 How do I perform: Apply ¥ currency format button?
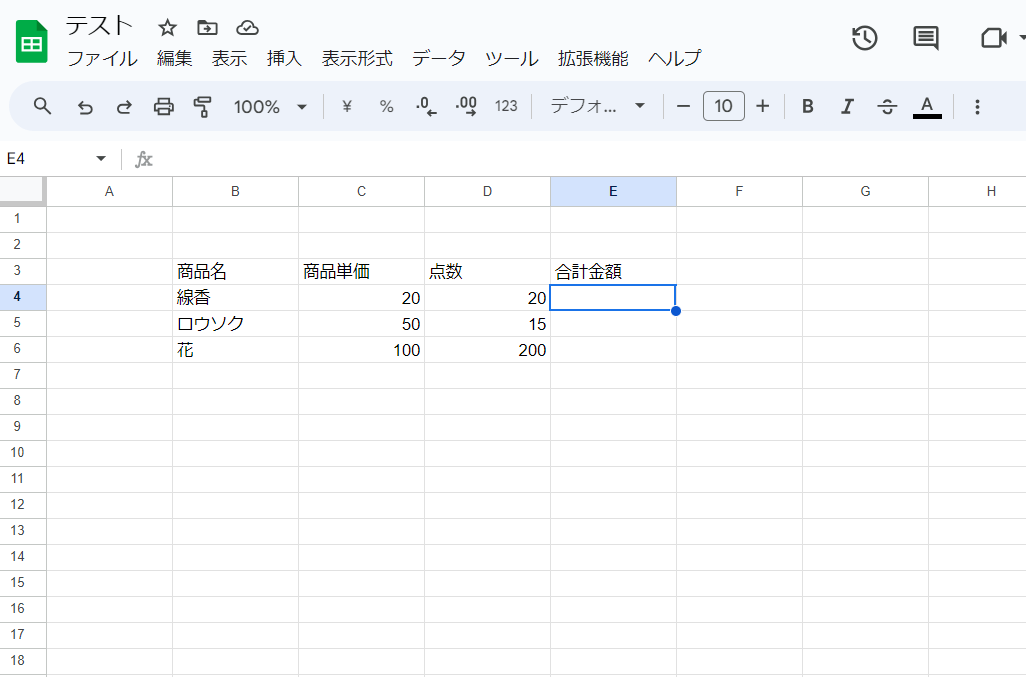[x=347, y=106]
